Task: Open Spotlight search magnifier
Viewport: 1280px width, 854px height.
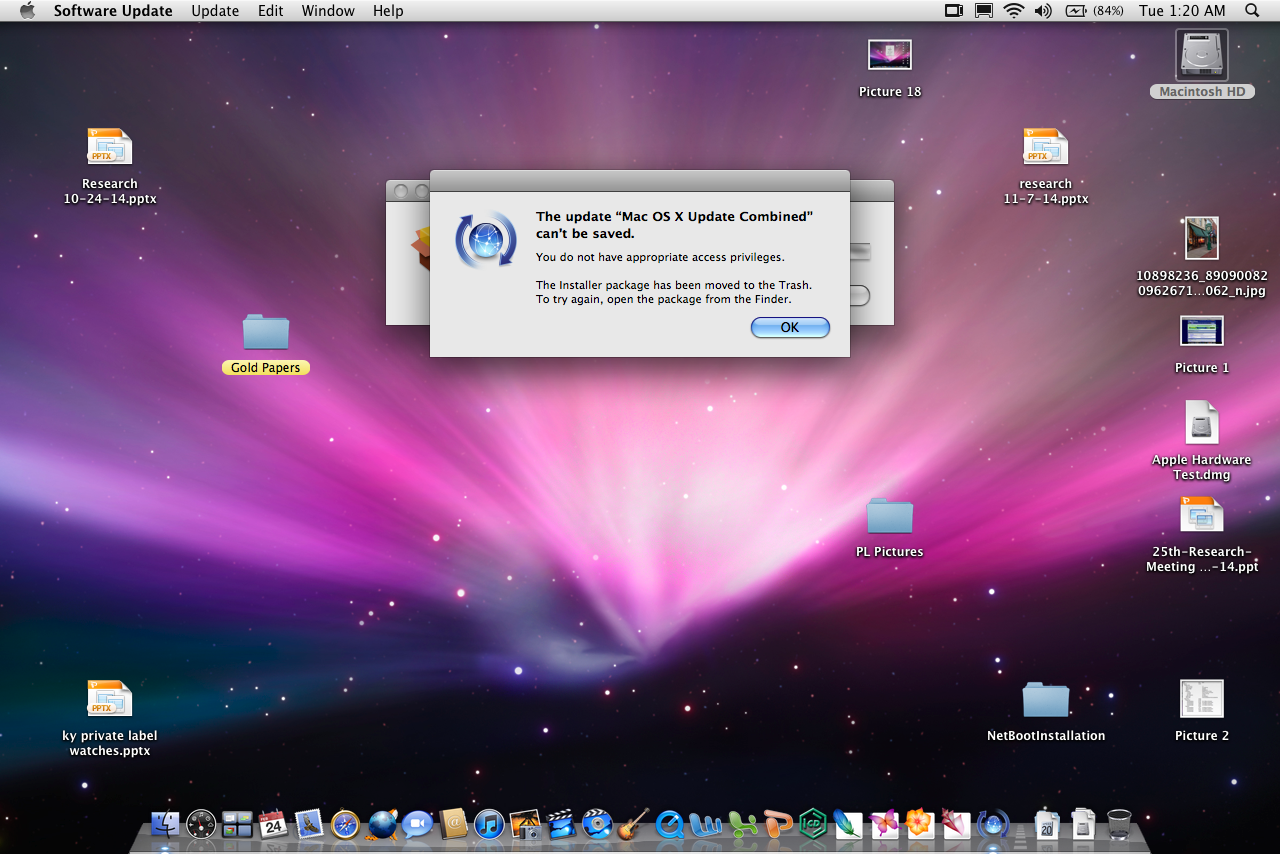Action: coord(1252,11)
